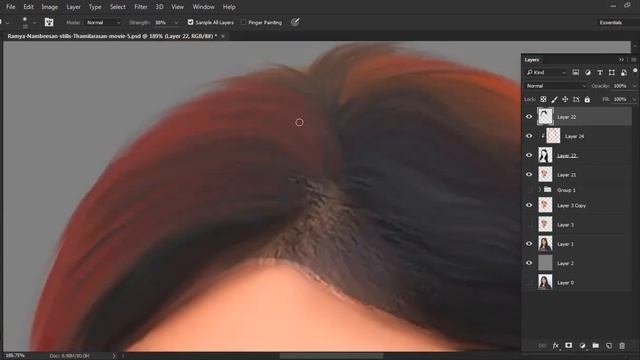Click the pressure-for-strength icon in options bar
640x360 pixels.
[x=295, y=22]
